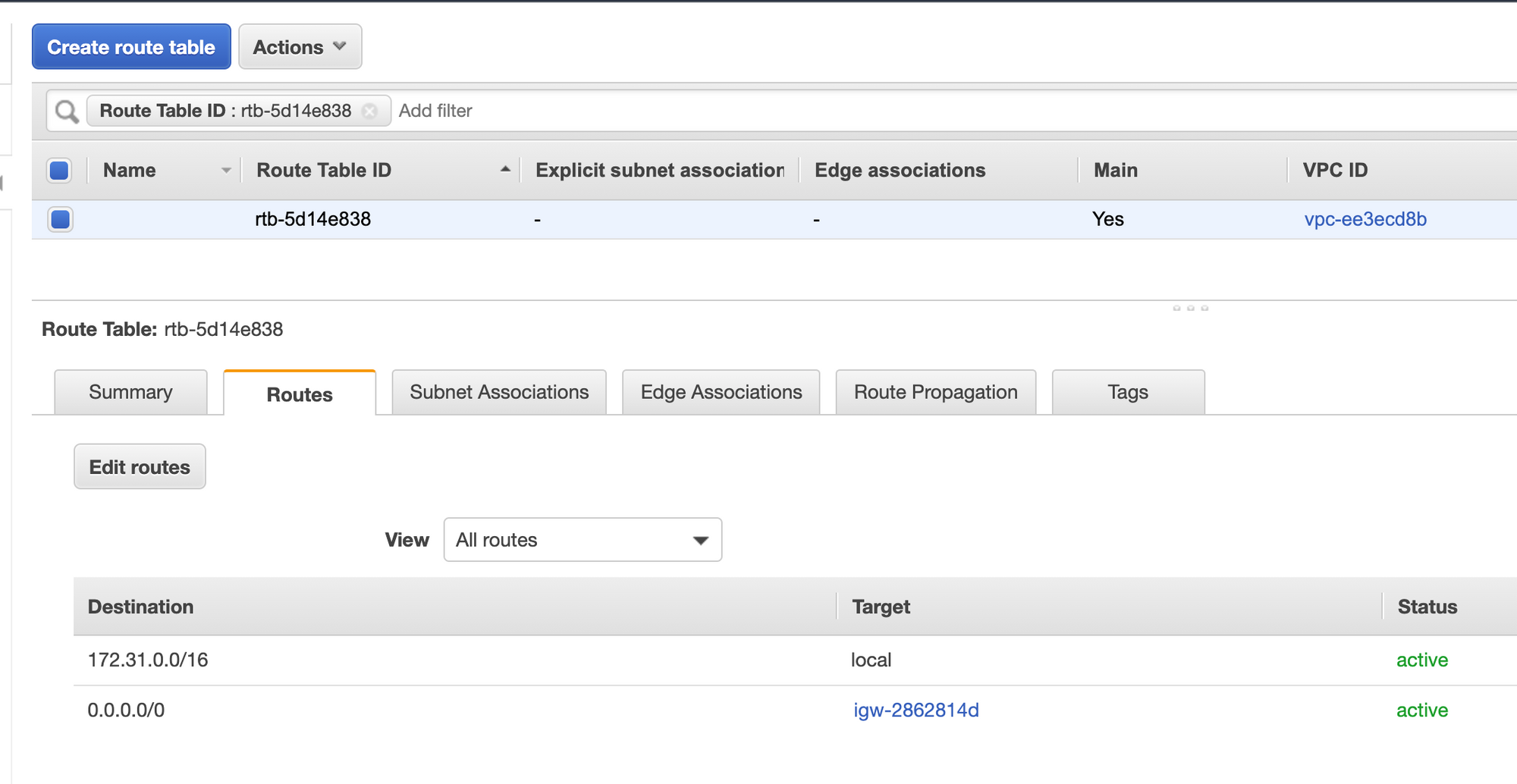Click the Add filter input field
Screen dimensions: 1517x784
607,111
